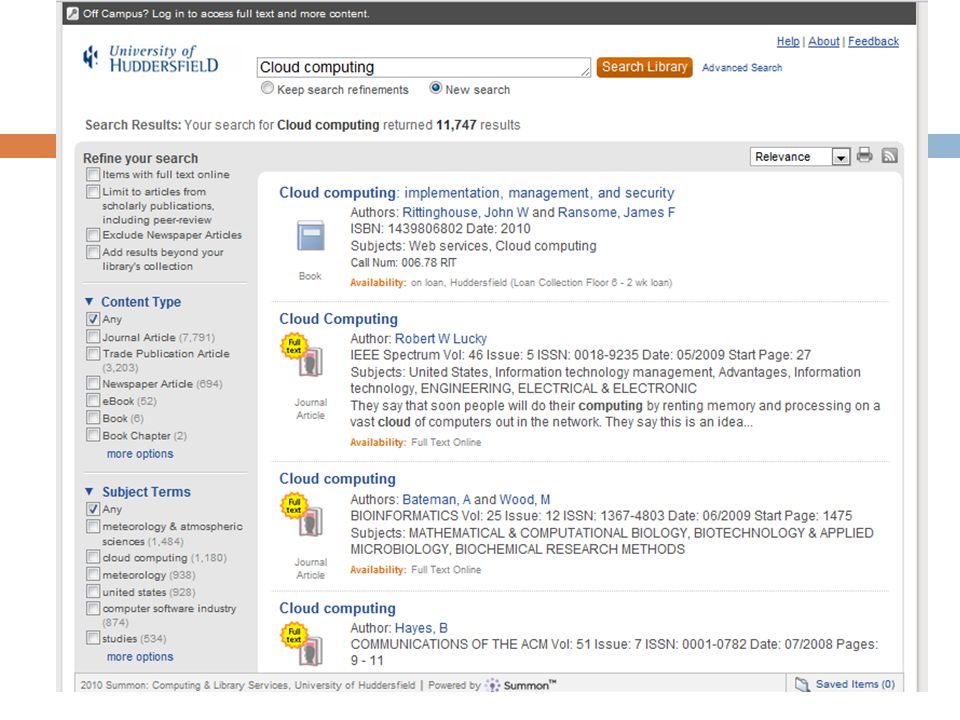
Task: Click Call Num: 006.78 RIT text
Action: tap(403, 263)
